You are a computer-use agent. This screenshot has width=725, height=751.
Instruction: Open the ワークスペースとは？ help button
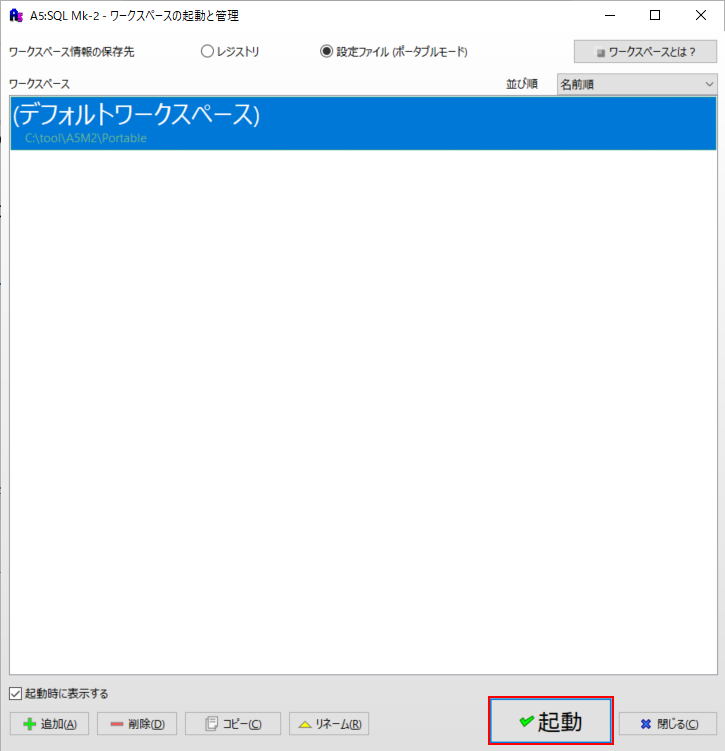[645, 52]
